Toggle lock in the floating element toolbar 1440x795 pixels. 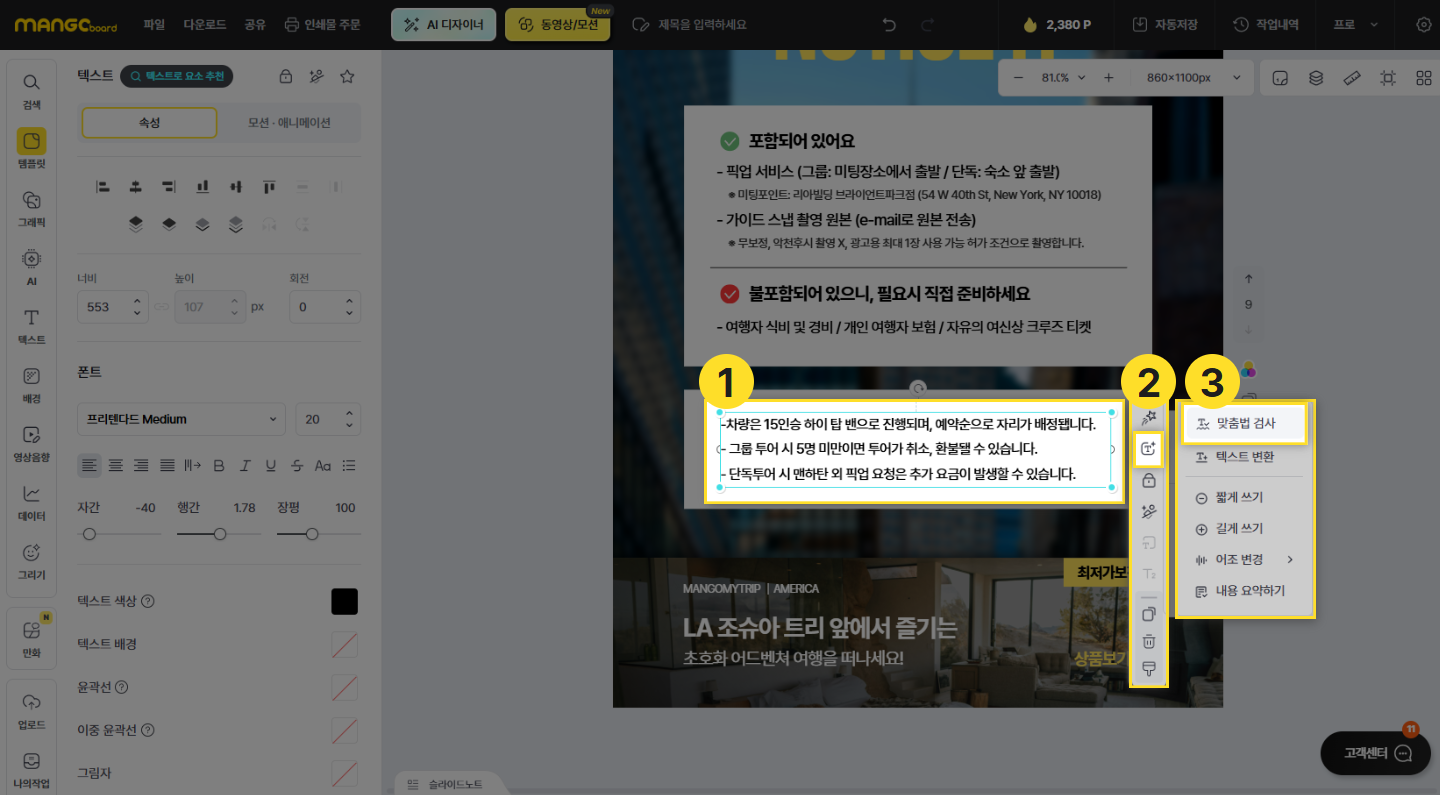coord(1149,480)
